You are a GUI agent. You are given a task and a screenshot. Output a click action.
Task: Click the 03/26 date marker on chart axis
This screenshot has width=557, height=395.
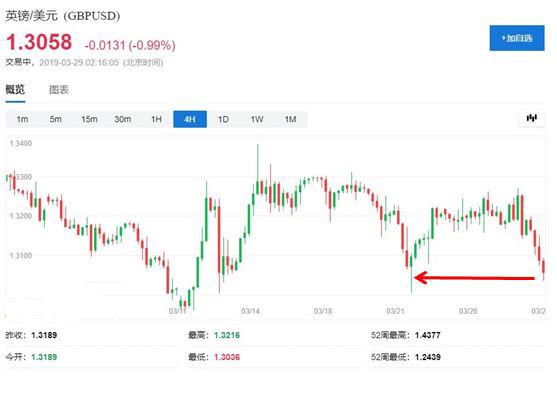click(468, 311)
